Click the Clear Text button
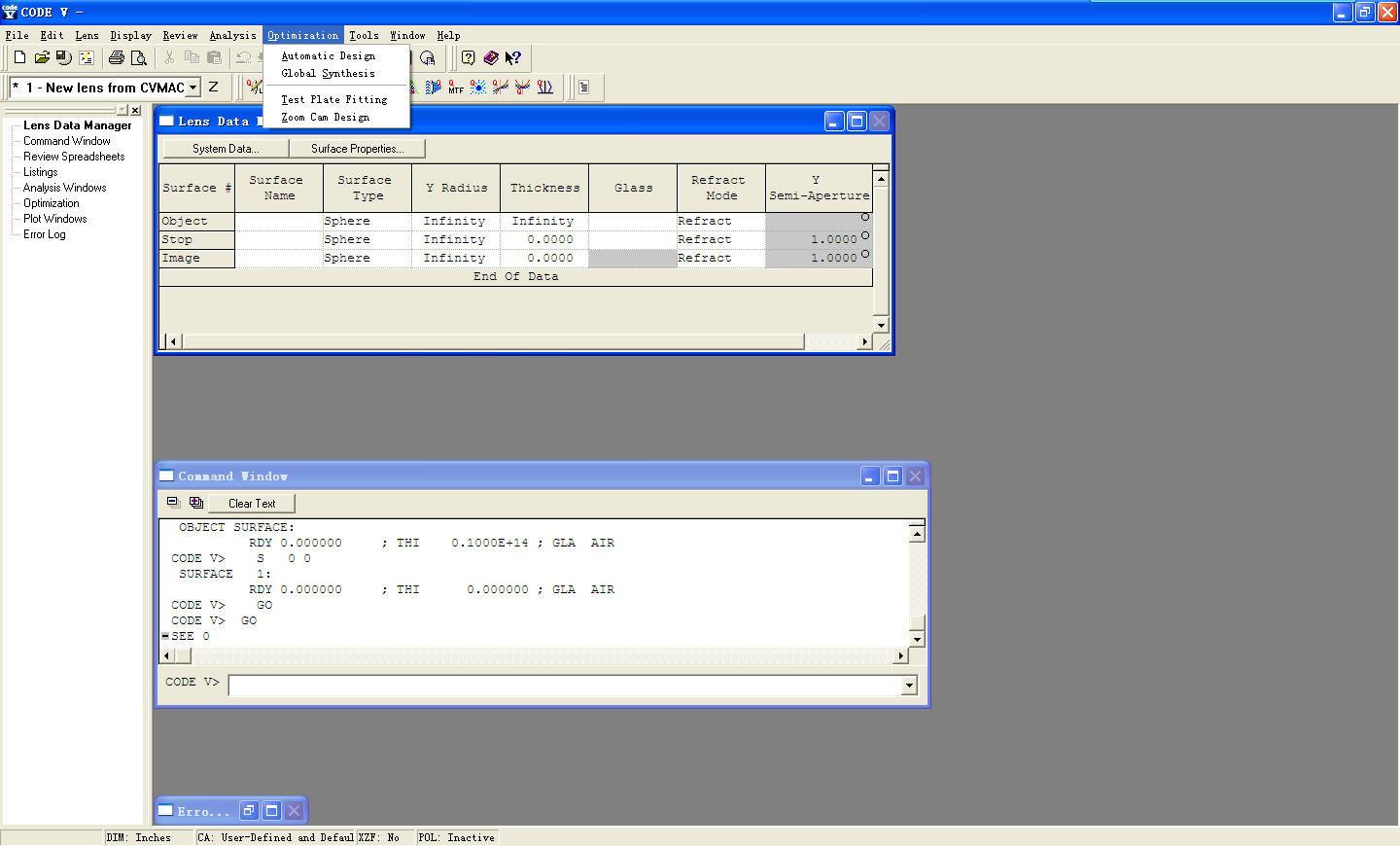This screenshot has height=846, width=1400. pyautogui.click(x=252, y=504)
